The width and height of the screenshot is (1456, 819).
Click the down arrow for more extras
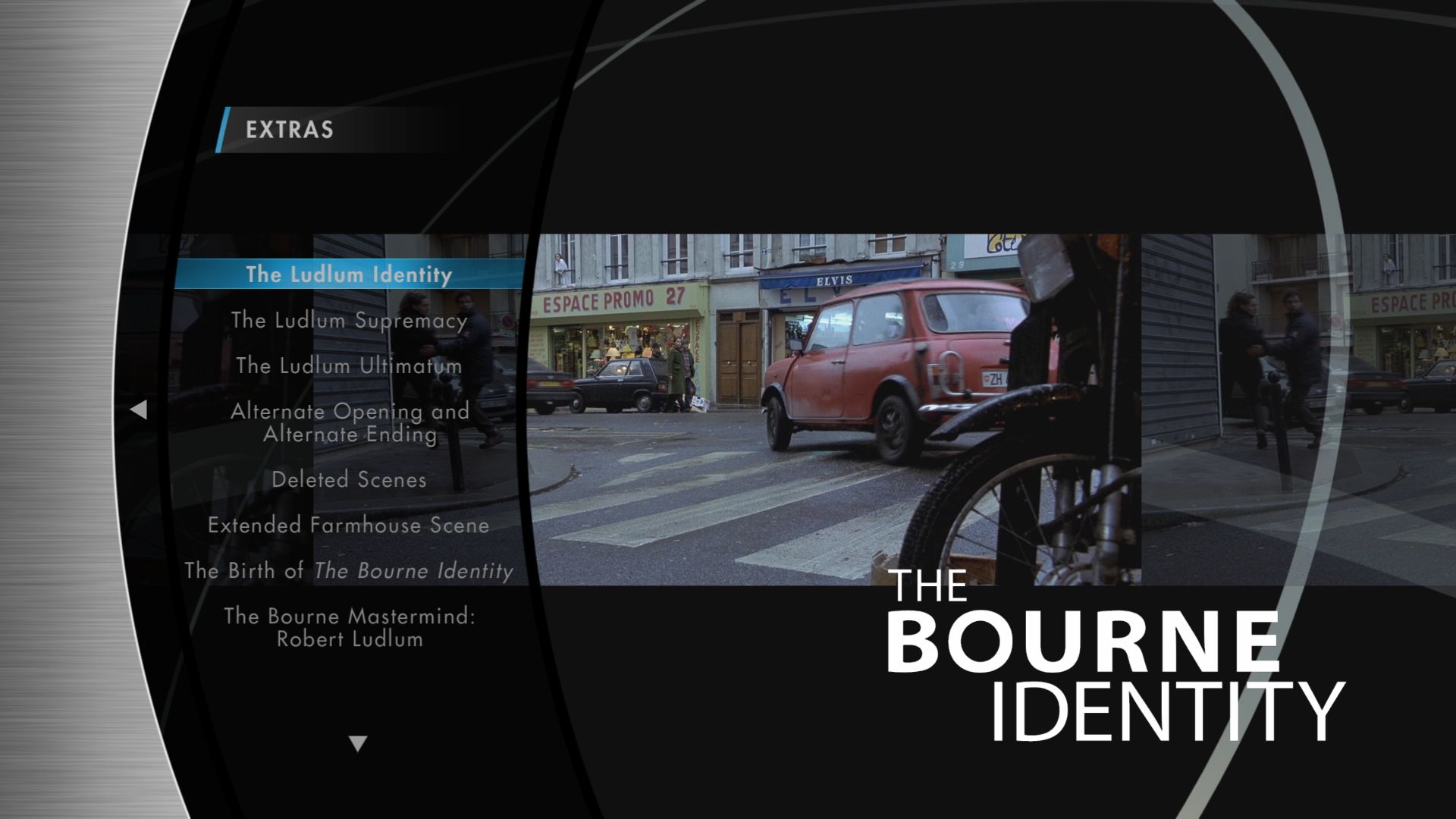point(358,743)
